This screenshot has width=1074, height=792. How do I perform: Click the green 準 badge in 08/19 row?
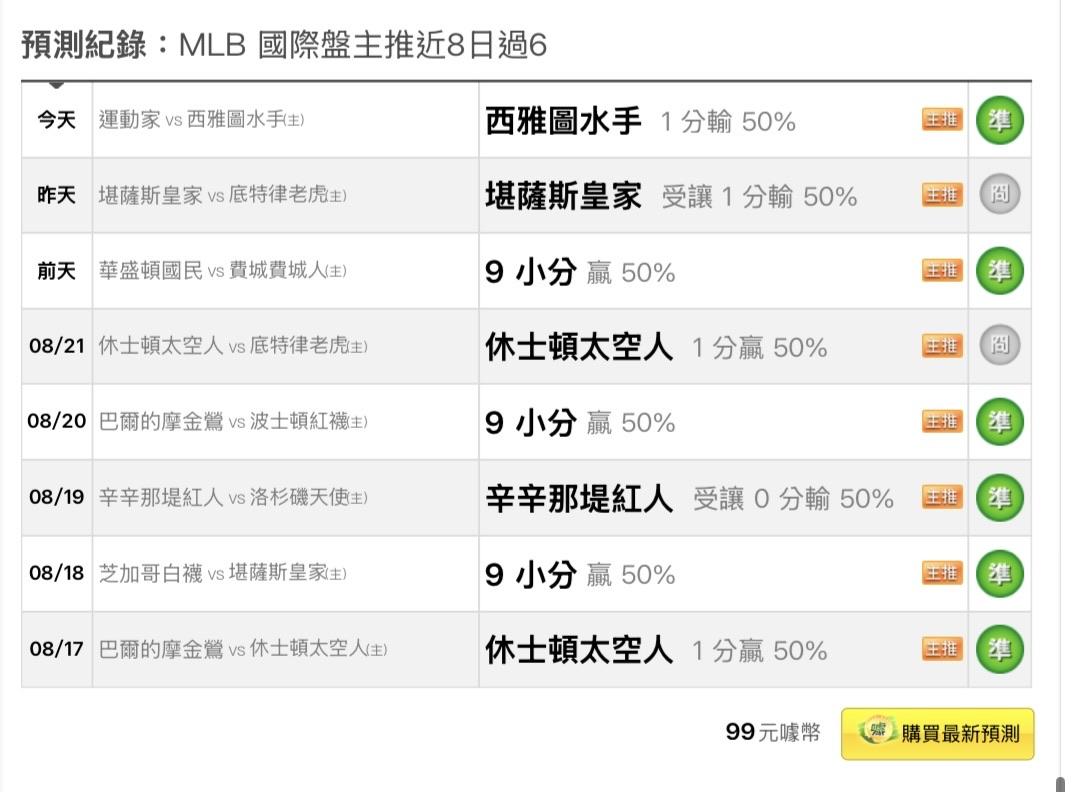pos(999,497)
